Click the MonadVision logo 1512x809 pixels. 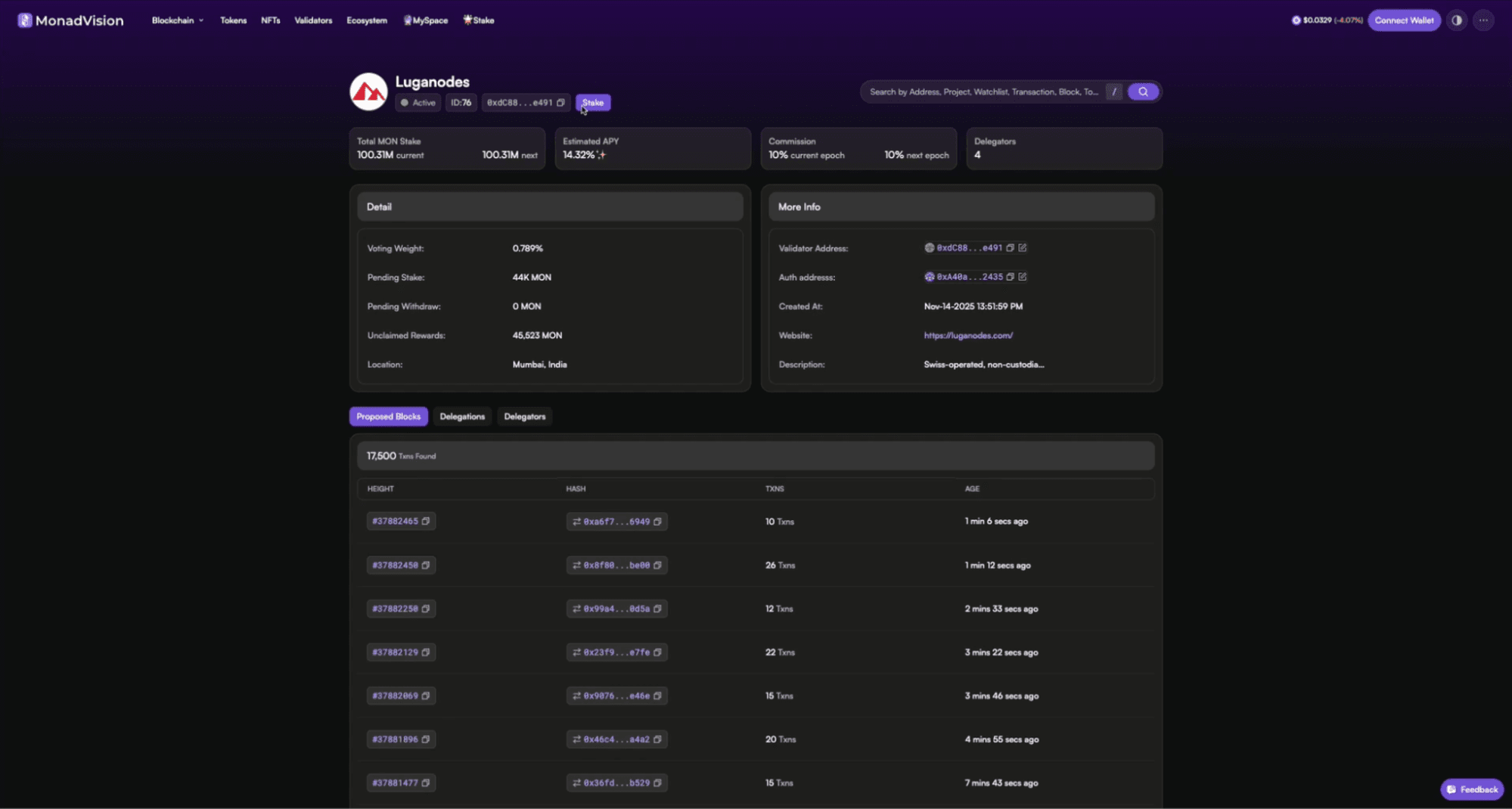[70, 20]
